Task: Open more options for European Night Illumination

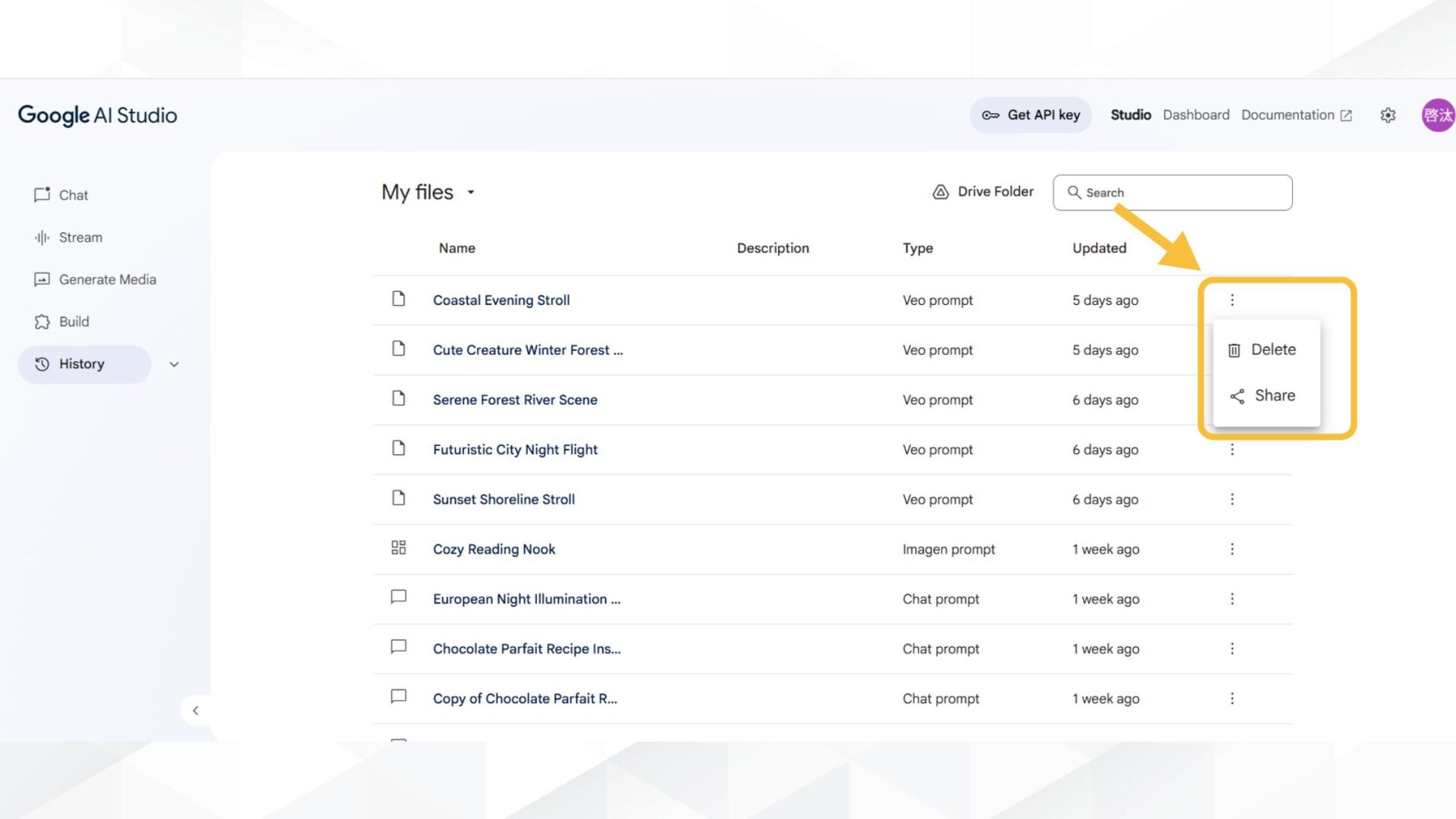Action: click(x=1232, y=599)
